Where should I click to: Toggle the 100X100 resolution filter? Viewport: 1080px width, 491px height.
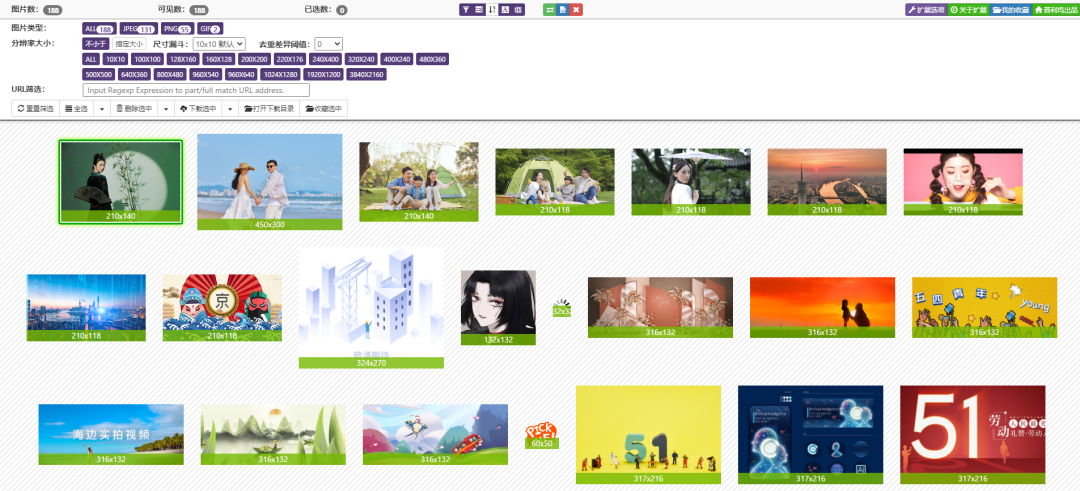pos(148,59)
